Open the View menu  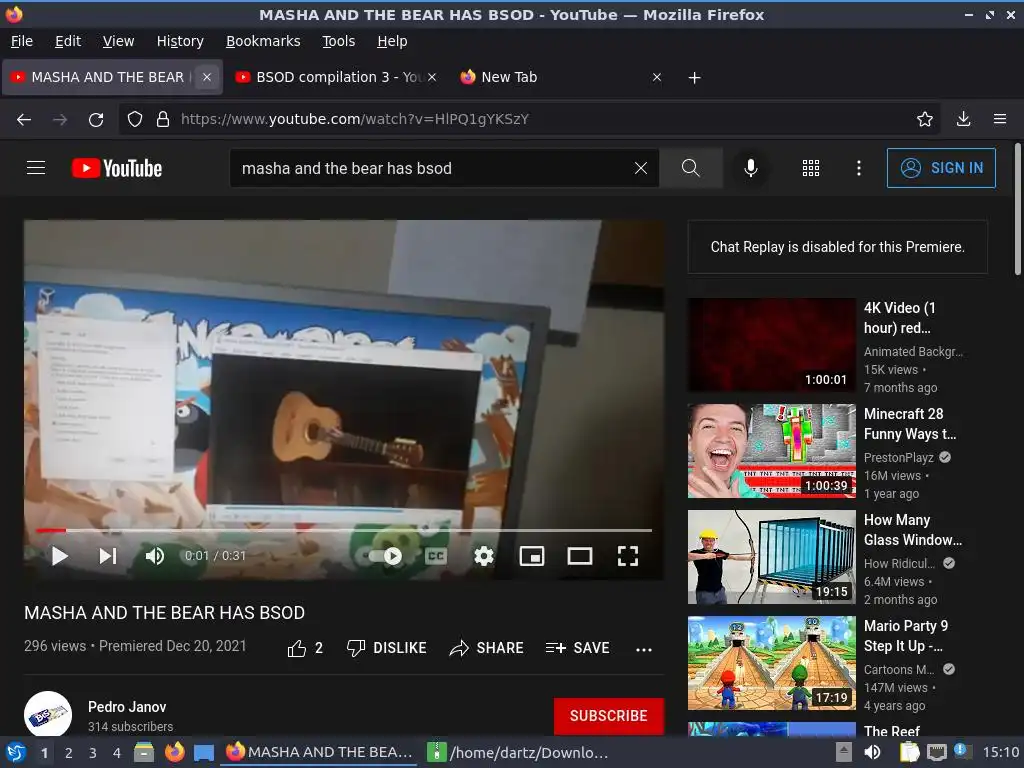(x=118, y=41)
